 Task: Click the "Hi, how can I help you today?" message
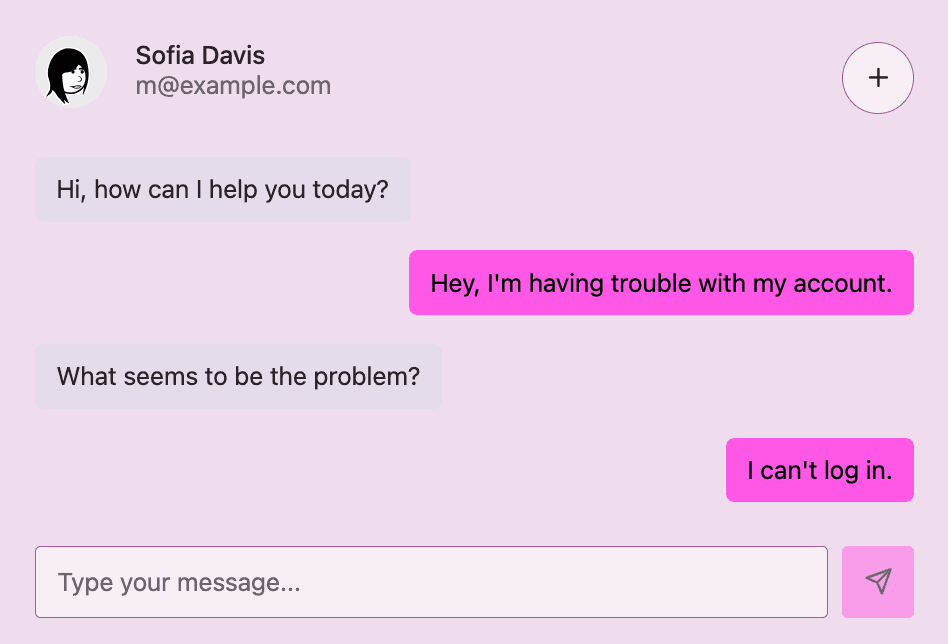point(223,189)
